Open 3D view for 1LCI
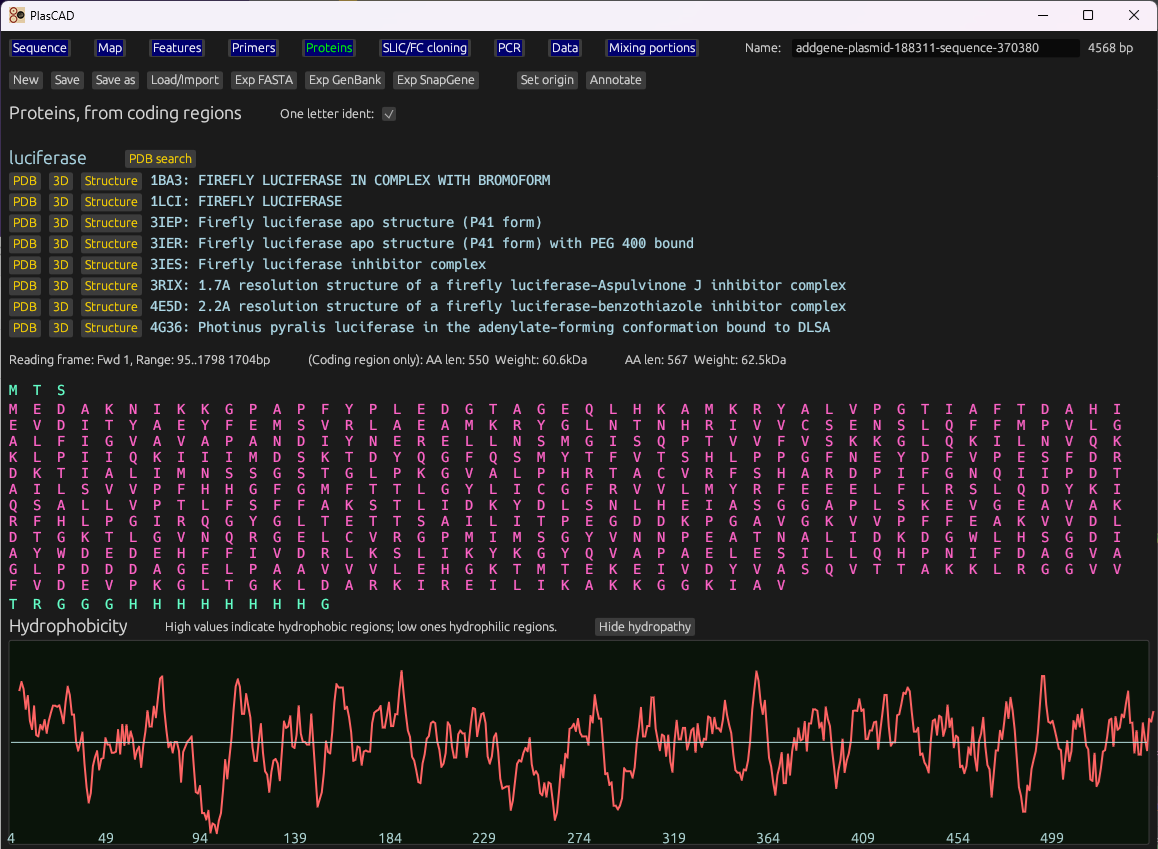The image size is (1158, 849). click(61, 202)
